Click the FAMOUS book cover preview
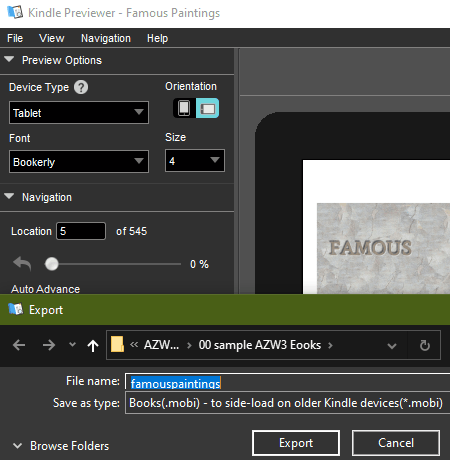Viewport: 450px width, 460px height. (383, 248)
